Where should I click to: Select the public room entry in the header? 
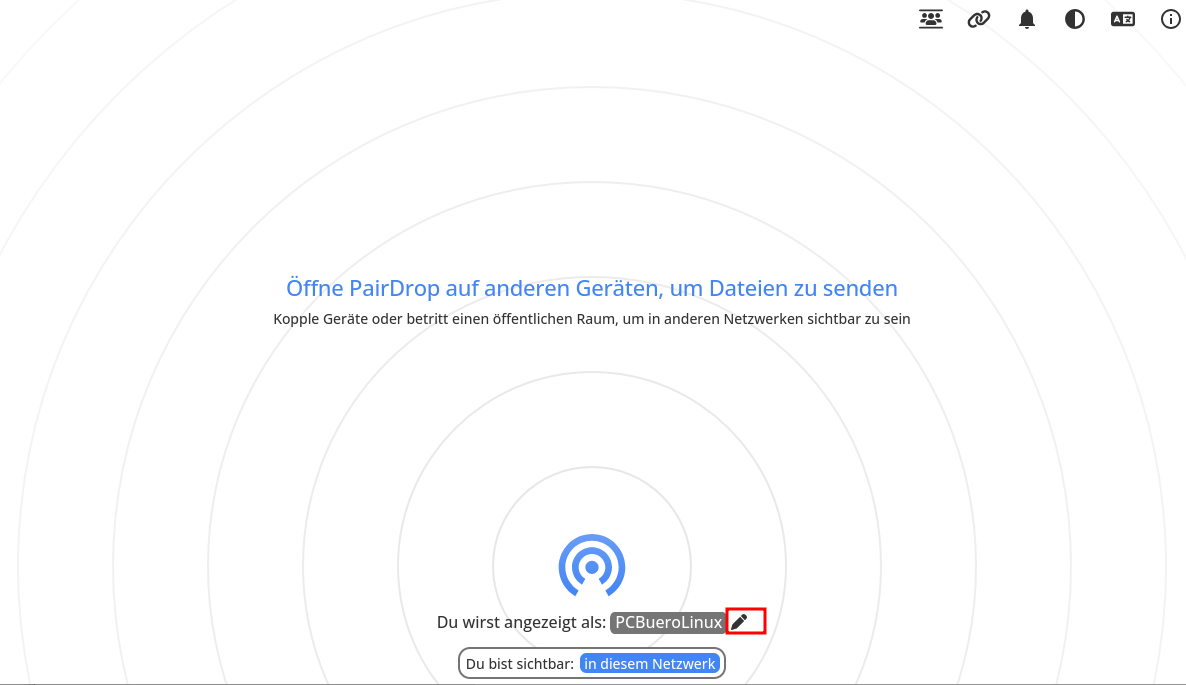pyautogui.click(x=930, y=18)
